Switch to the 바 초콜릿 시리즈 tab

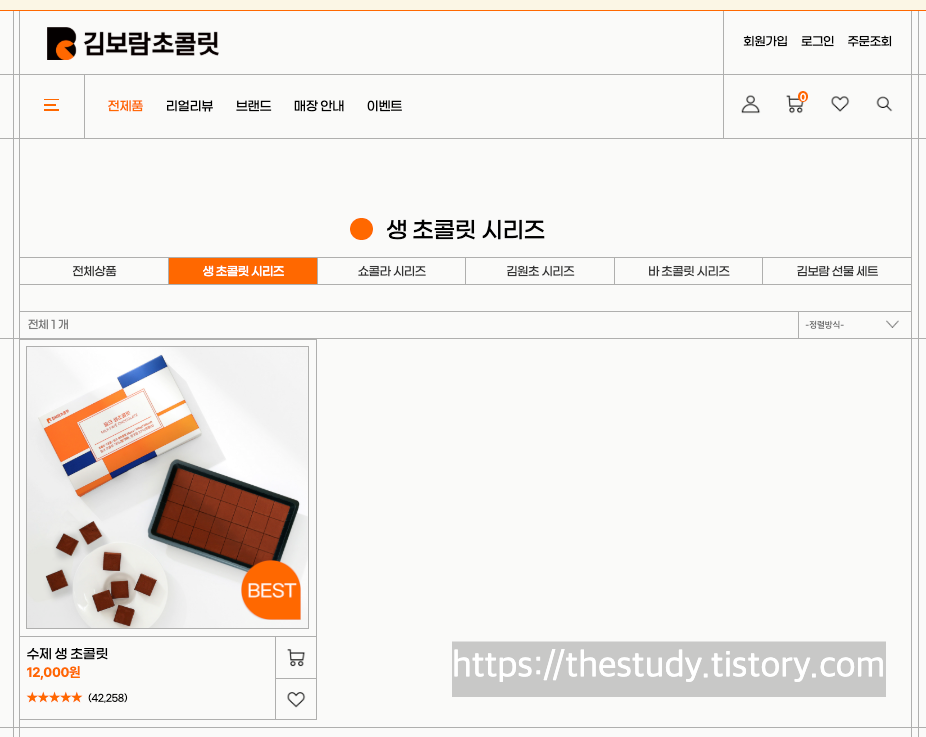tap(689, 271)
